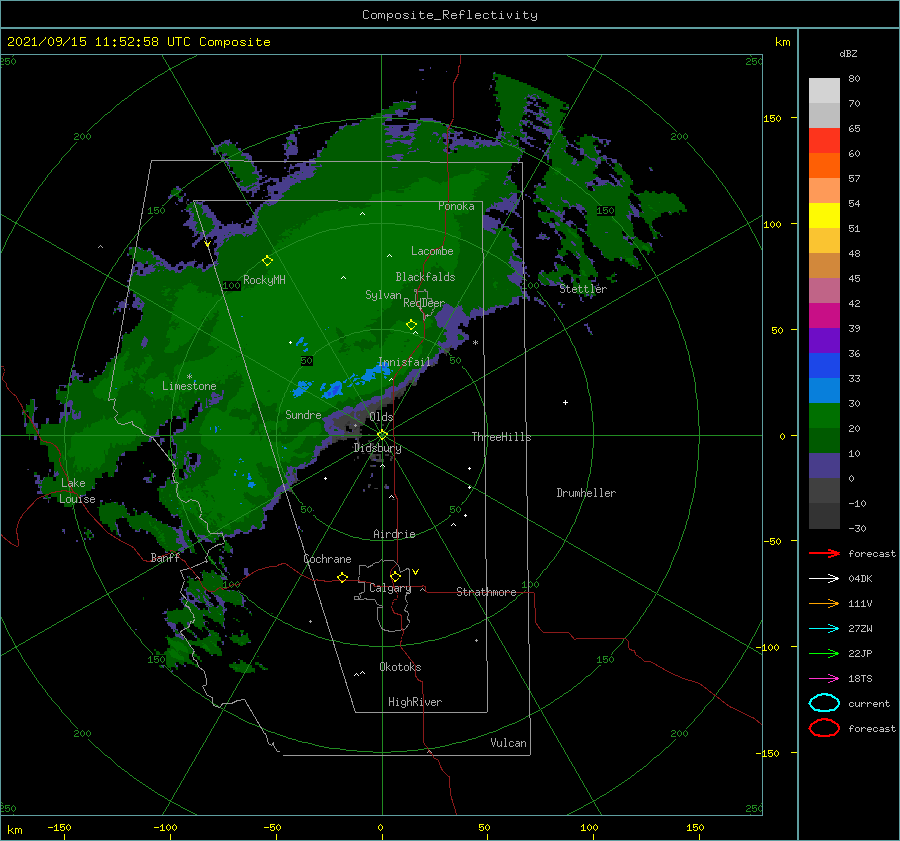900x841 pixels.
Task: Click the cyan 27ZW arrow icon
Action: pos(824,629)
